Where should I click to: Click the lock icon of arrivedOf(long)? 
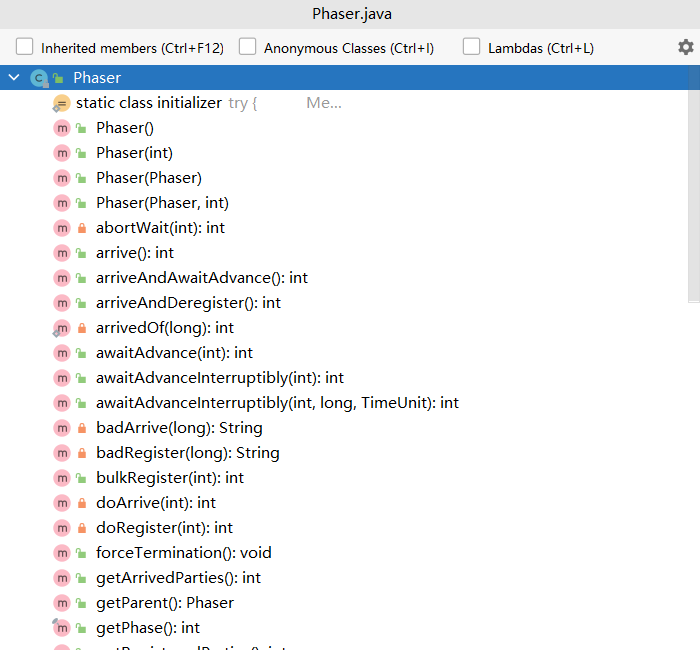(x=82, y=328)
